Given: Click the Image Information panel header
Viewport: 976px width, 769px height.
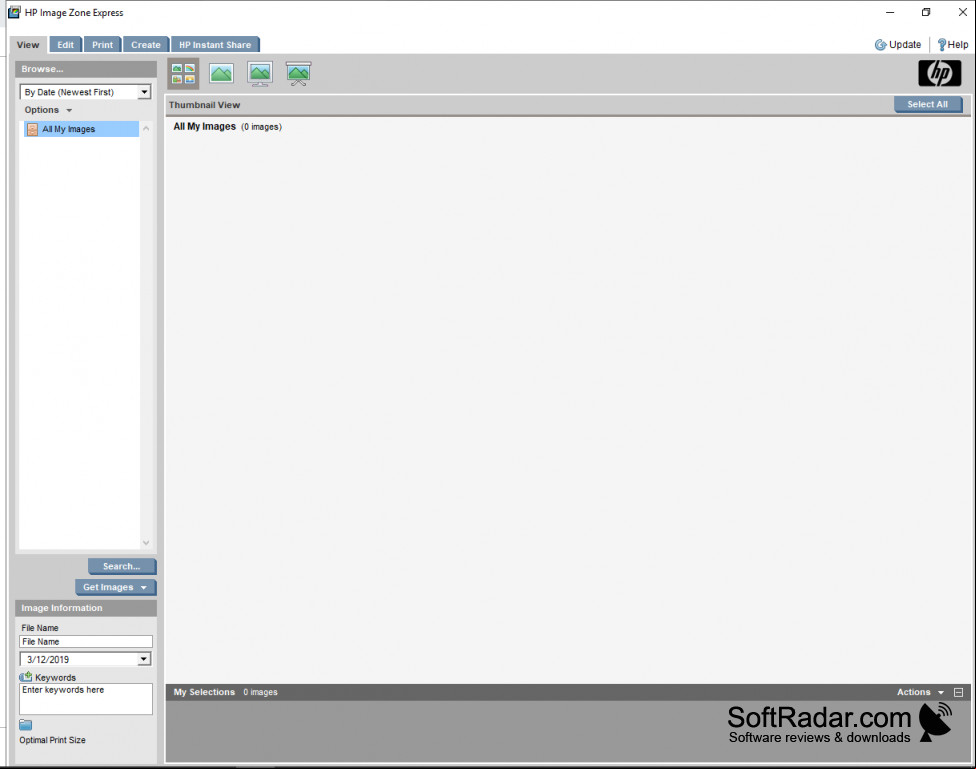Looking at the screenshot, I should tap(86, 608).
